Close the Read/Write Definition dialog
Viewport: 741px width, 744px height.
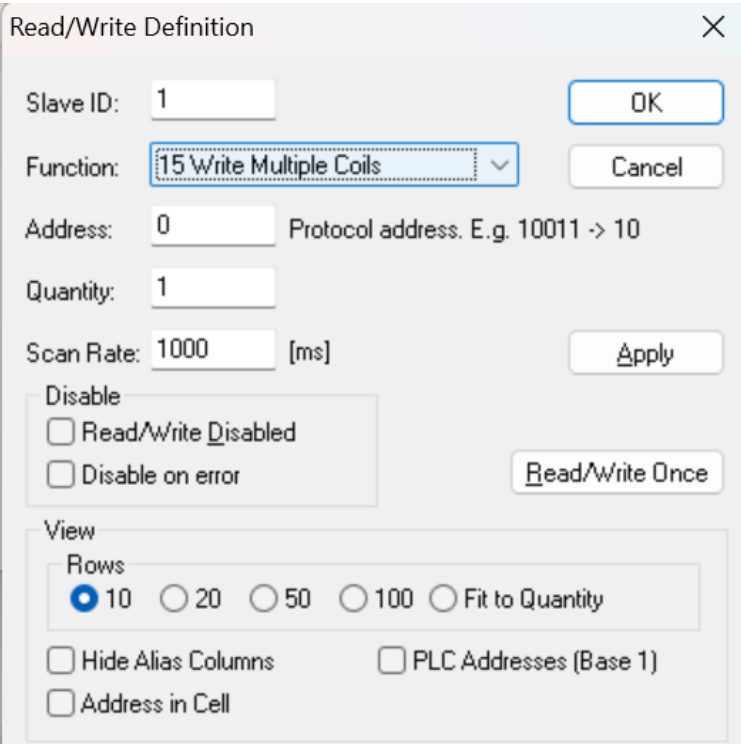(713, 27)
